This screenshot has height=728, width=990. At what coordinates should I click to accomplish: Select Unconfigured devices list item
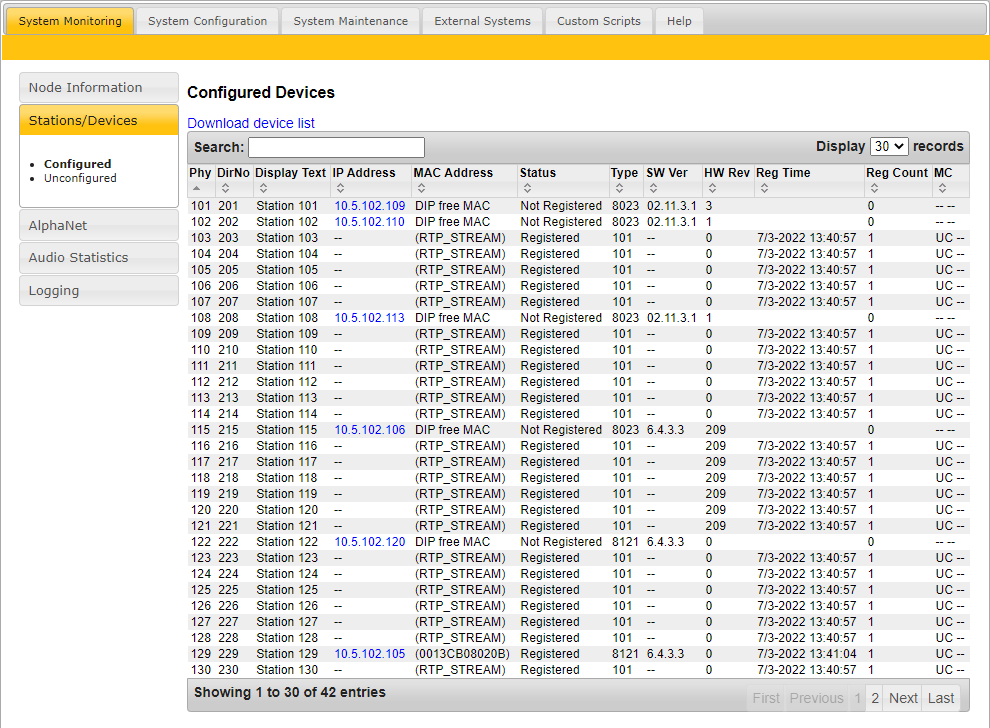(x=80, y=178)
